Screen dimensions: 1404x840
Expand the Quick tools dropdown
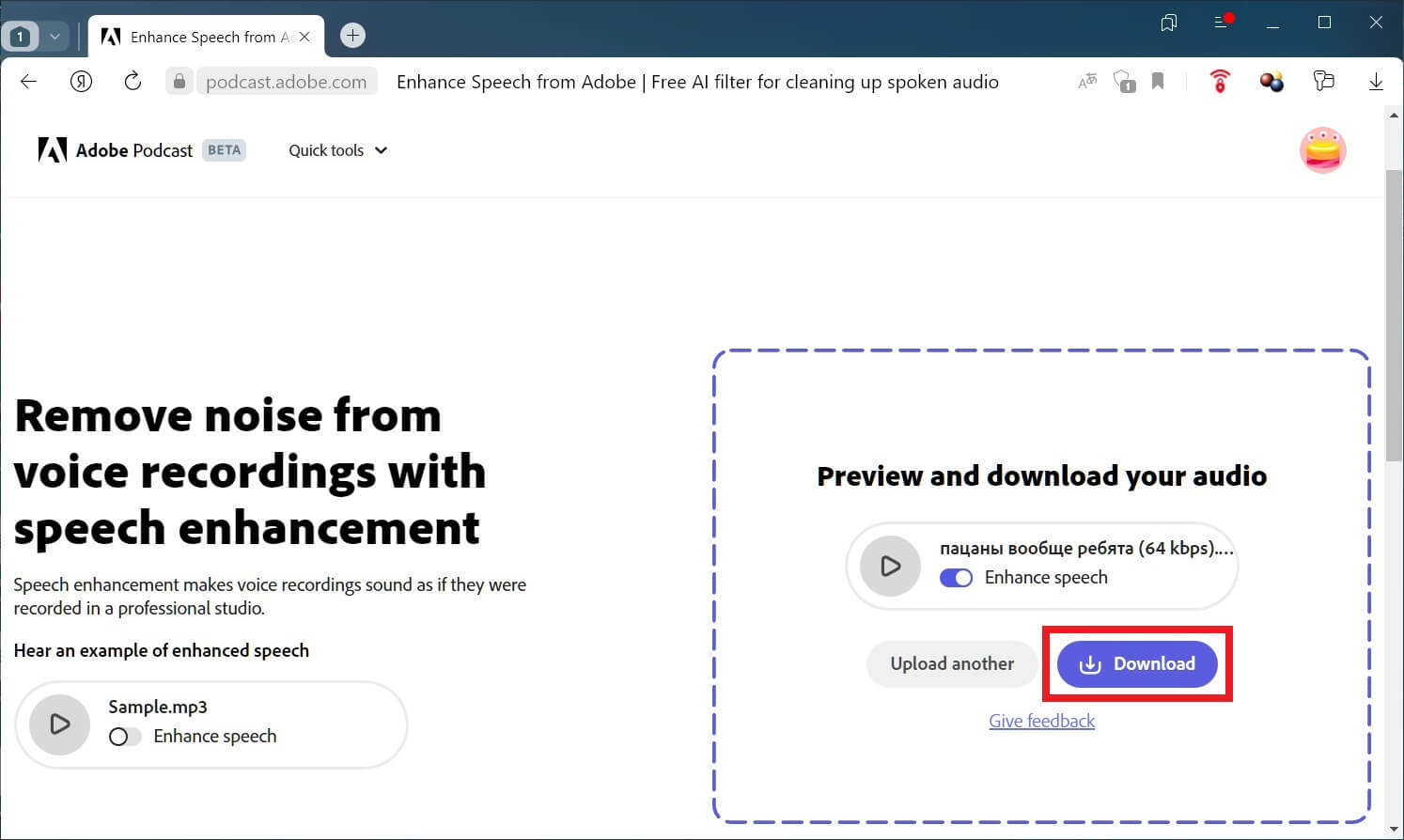pyautogui.click(x=337, y=150)
